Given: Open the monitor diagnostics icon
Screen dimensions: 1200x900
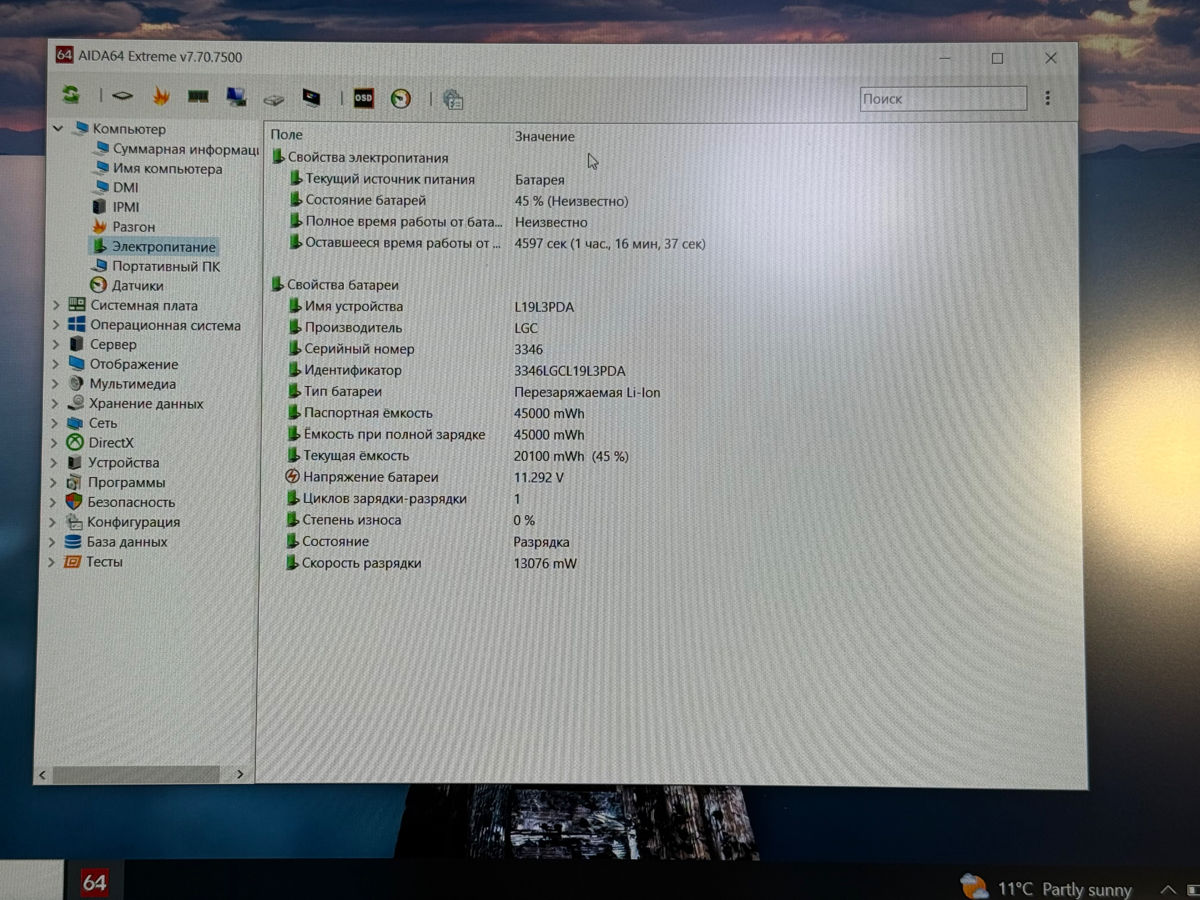Looking at the screenshot, I should (x=312, y=97).
